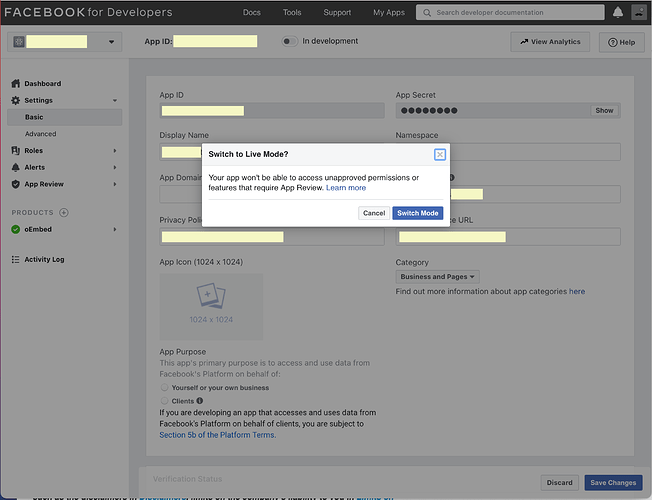
Task: Click the Privacy Policy URL field
Action: click(272, 237)
